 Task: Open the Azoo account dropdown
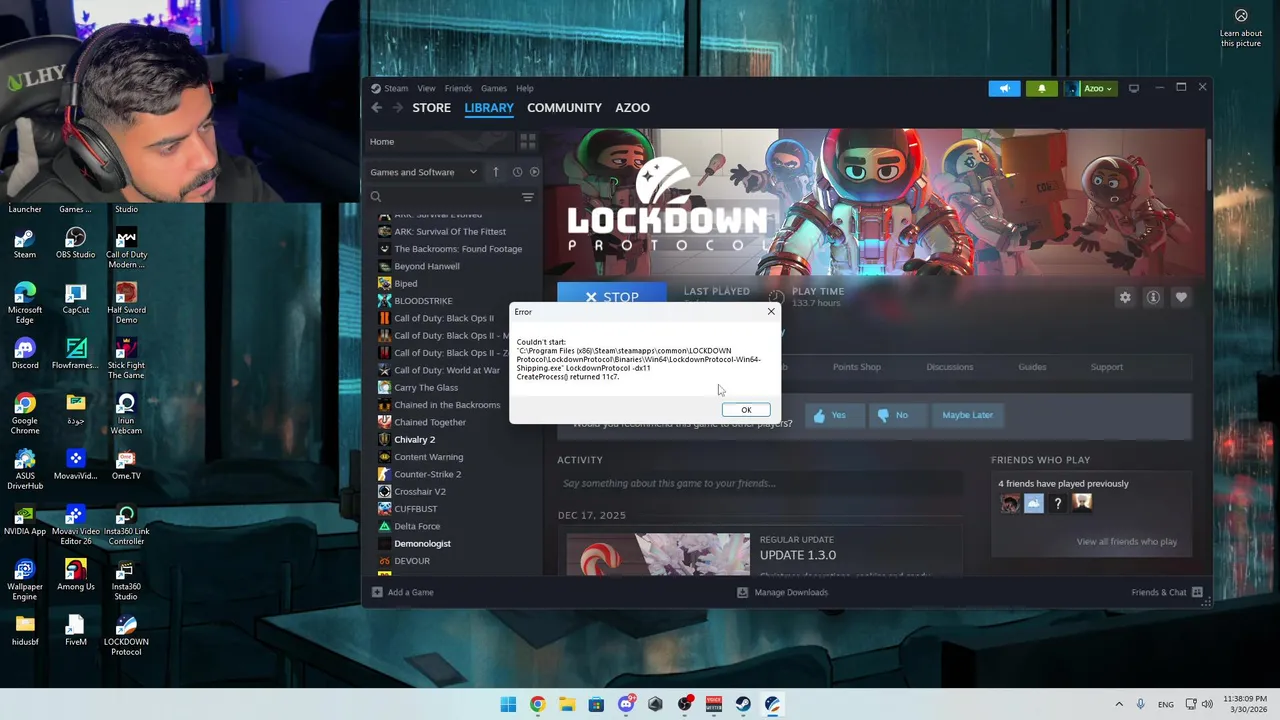(1089, 88)
